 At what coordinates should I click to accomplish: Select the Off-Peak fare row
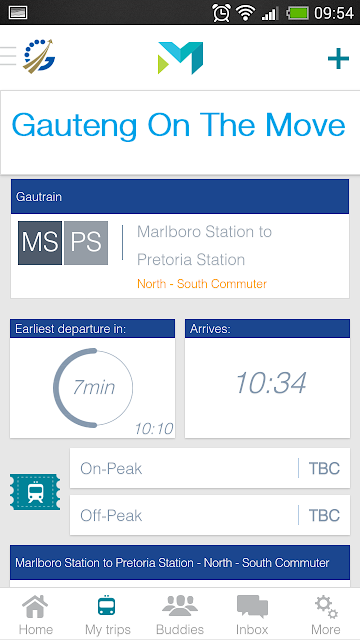(210, 515)
